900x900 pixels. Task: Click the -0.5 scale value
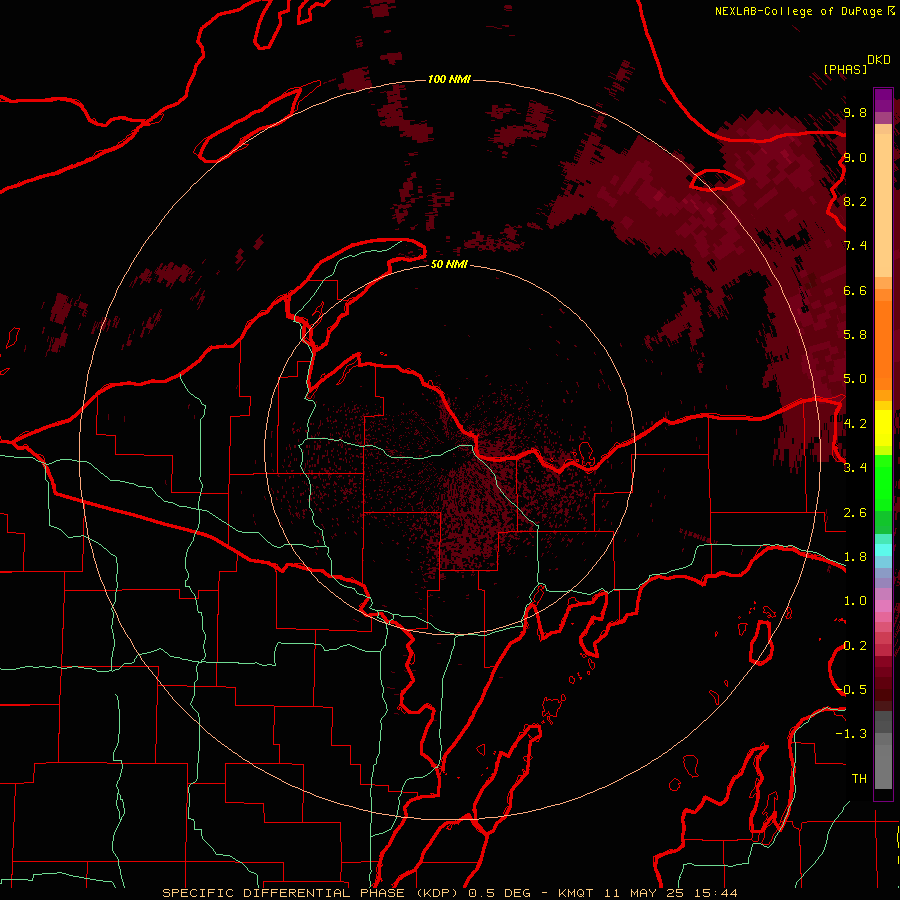pos(851,690)
